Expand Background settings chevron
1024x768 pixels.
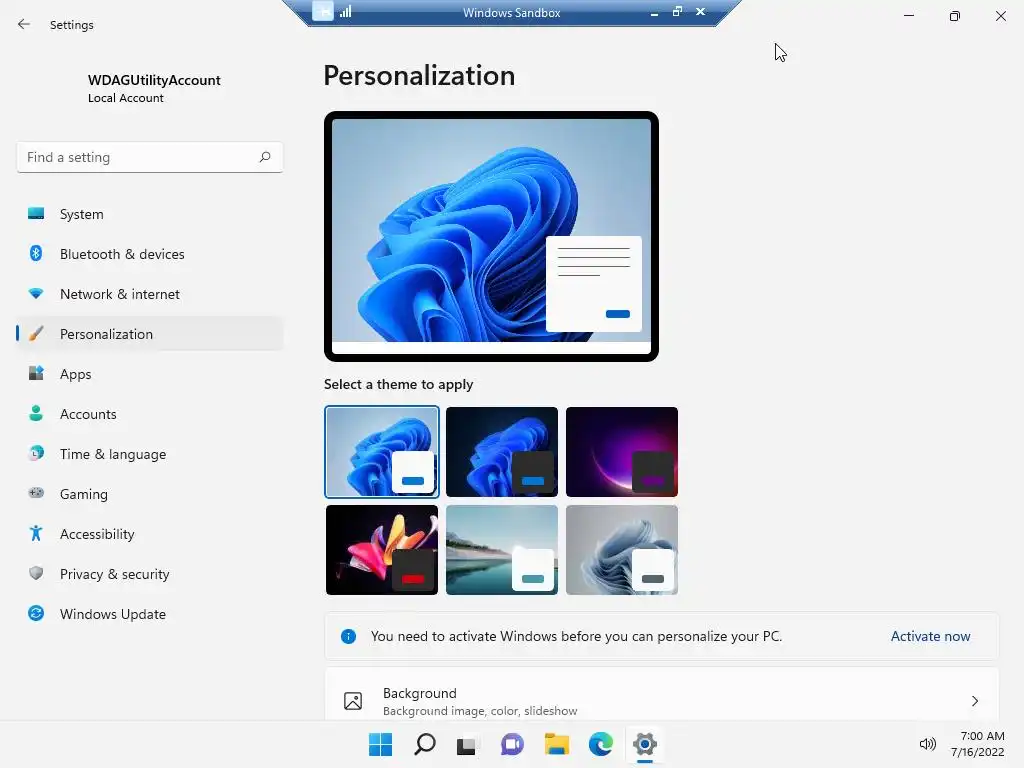pyautogui.click(x=974, y=701)
